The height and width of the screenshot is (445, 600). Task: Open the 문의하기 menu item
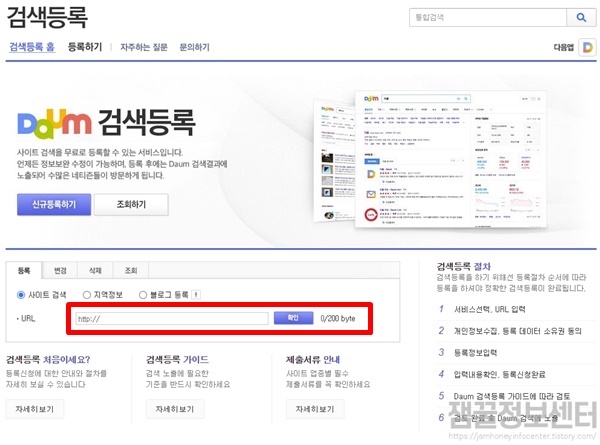pyautogui.click(x=194, y=47)
